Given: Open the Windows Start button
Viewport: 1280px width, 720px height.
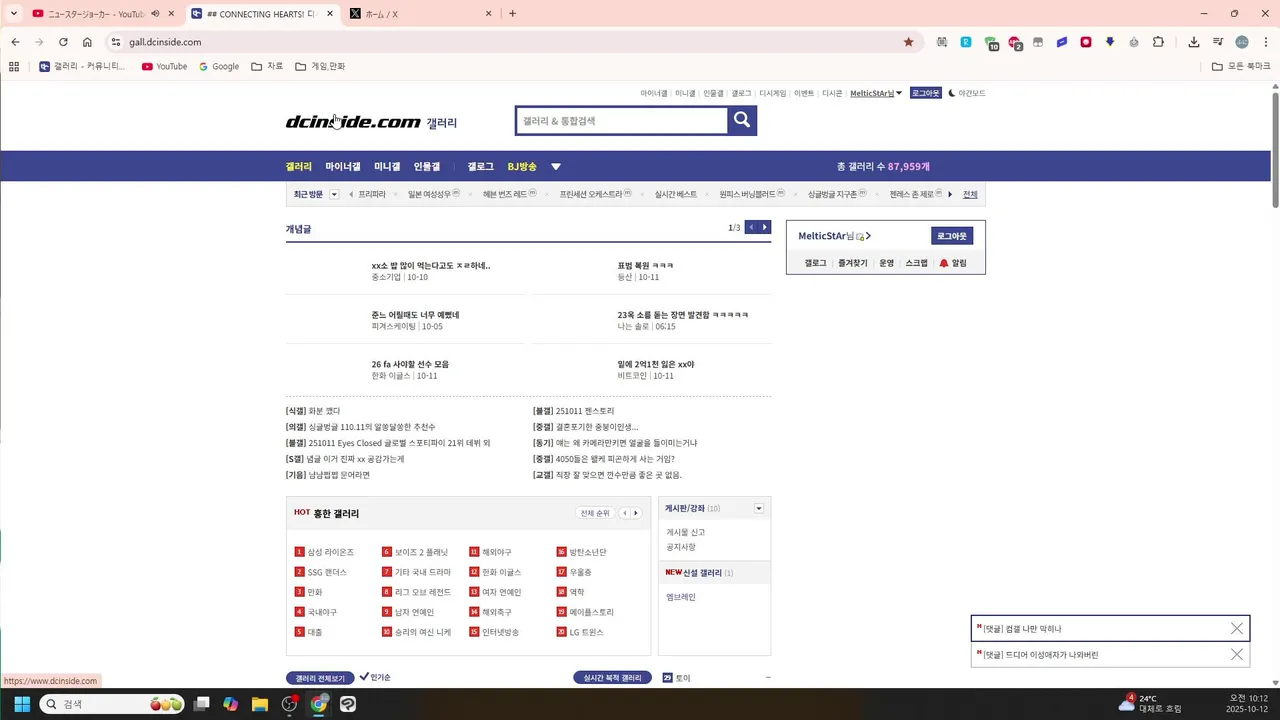Looking at the screenshot, I should pos(22,704).
